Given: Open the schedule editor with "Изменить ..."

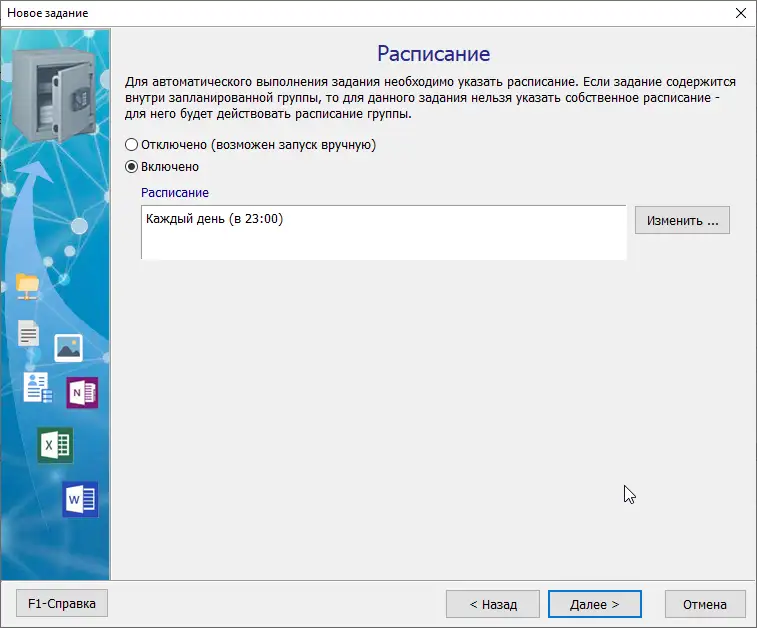Looking at the screenshot, I should point(682,221).
